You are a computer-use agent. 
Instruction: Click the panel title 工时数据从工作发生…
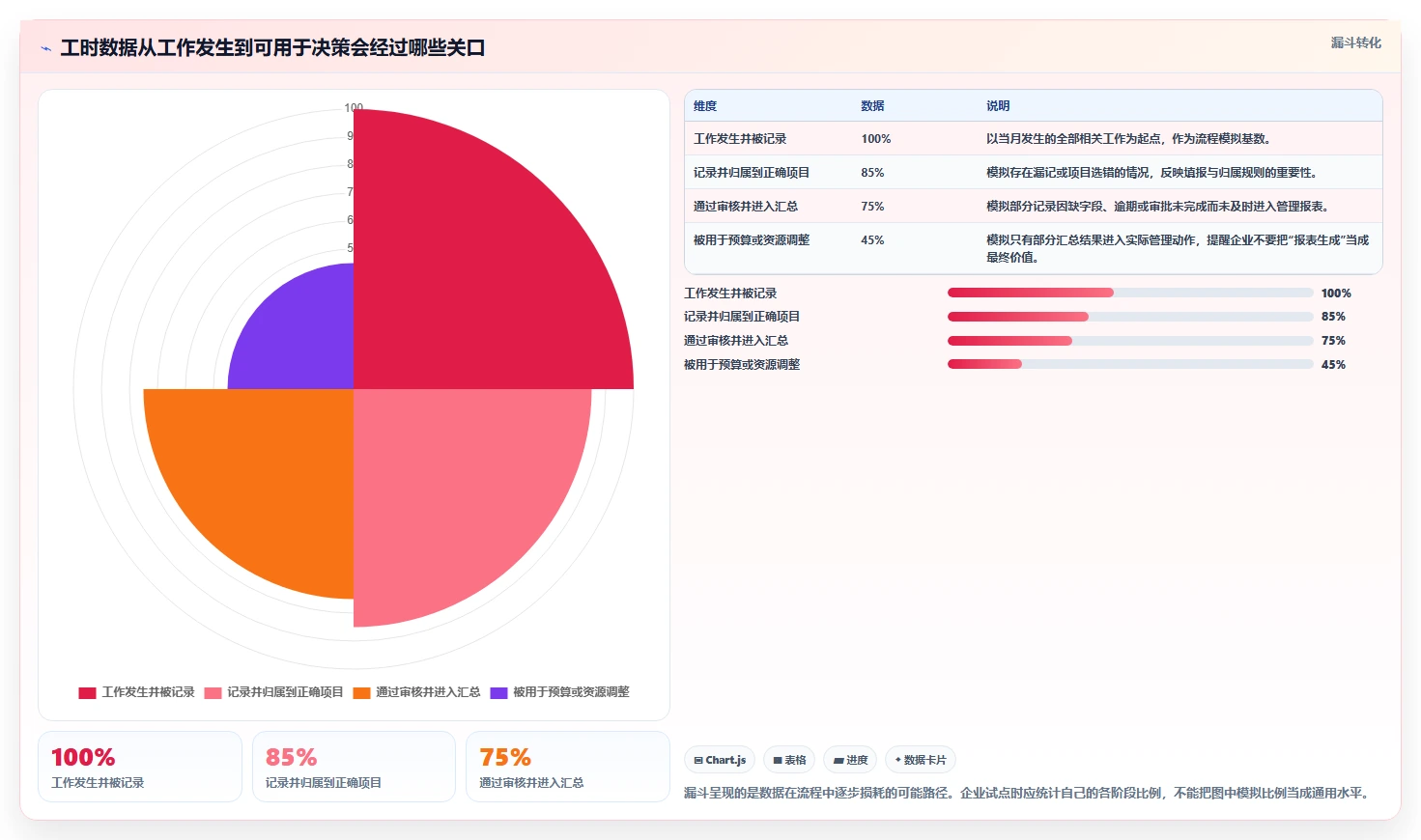point(272,48)
